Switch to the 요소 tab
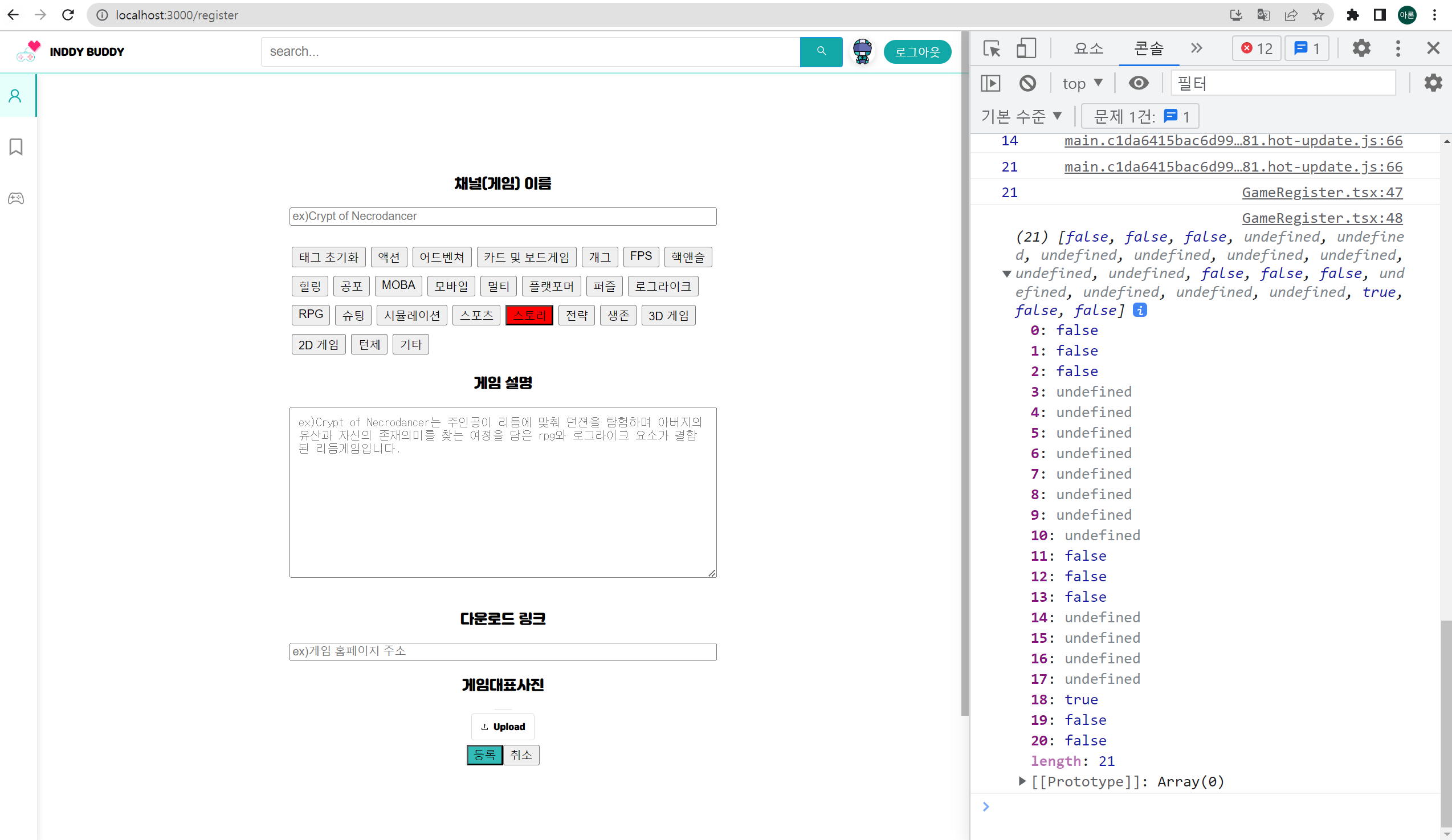 tap(1088, 48)
